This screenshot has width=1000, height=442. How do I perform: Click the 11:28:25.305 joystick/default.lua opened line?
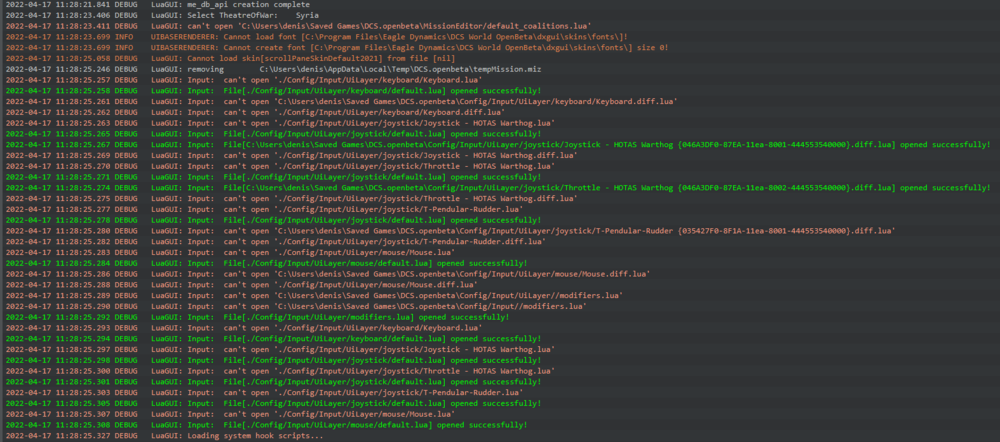point(273,403)
